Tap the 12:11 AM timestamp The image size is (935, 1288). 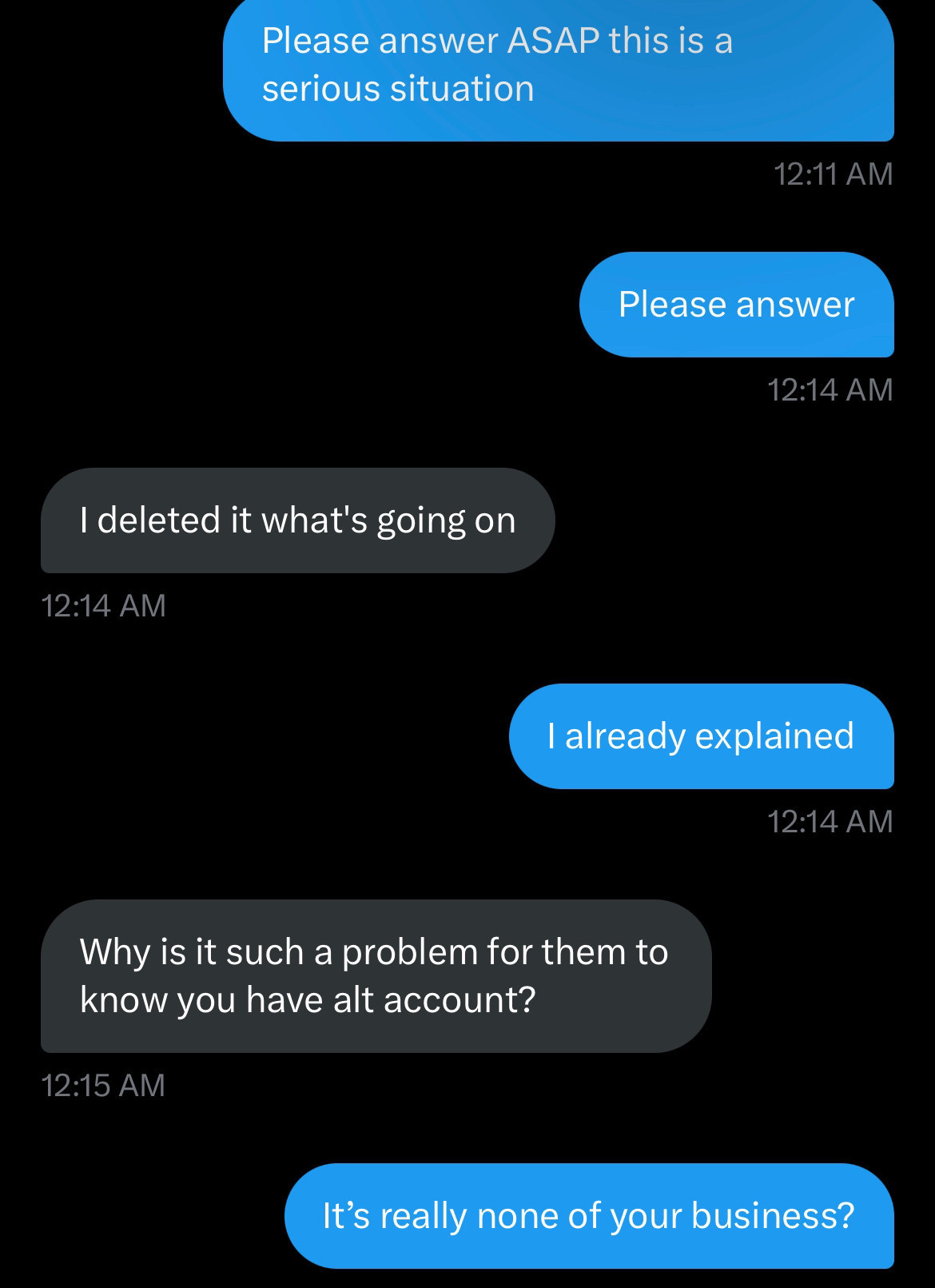click(x=833, y=173)
